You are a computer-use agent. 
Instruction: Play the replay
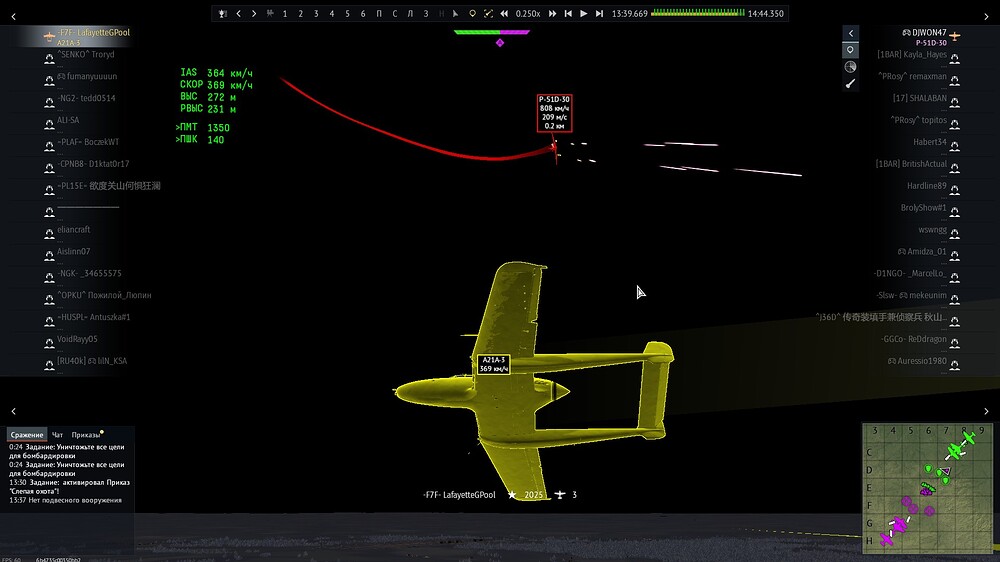pyautogui.click(x=584, y=13)
